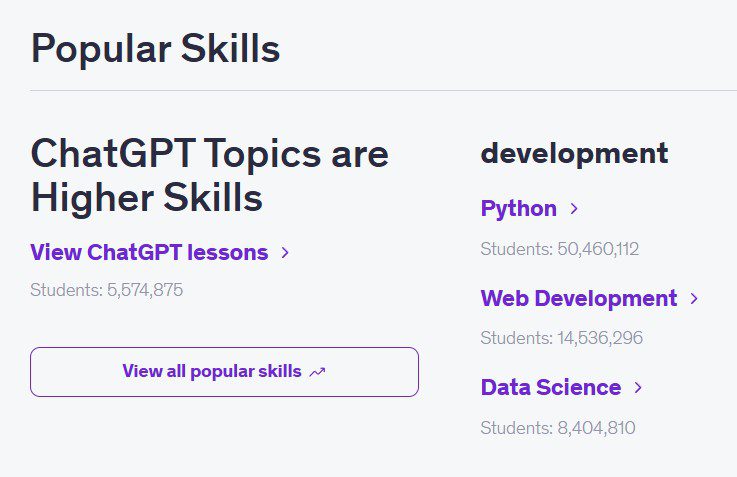Go to the Web Development skill page
Image resolution: width=737 pixels, height=477 pixels.
[578, 299]
